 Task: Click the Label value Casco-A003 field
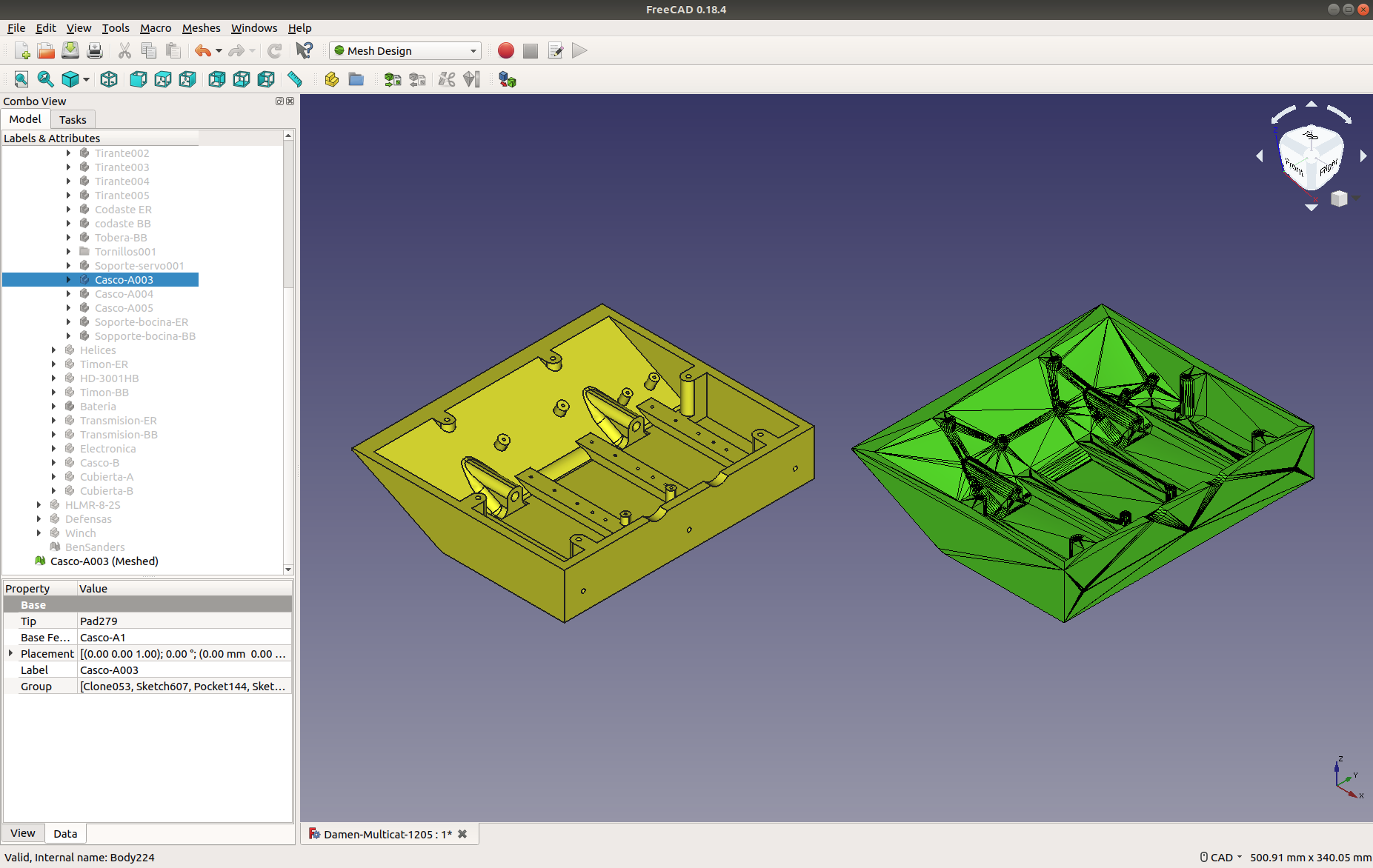184,670
